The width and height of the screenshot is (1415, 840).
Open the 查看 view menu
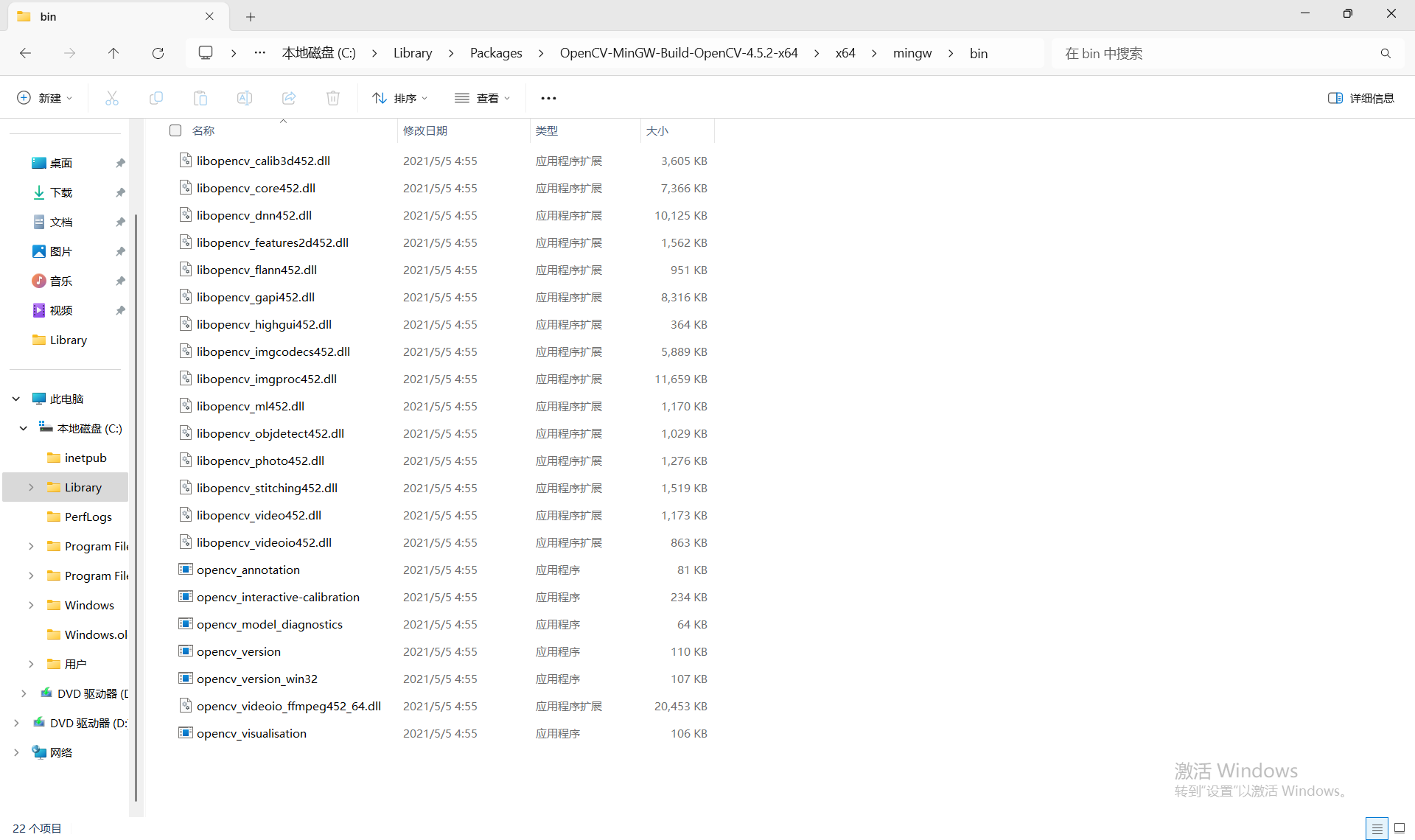pos(483,98)
